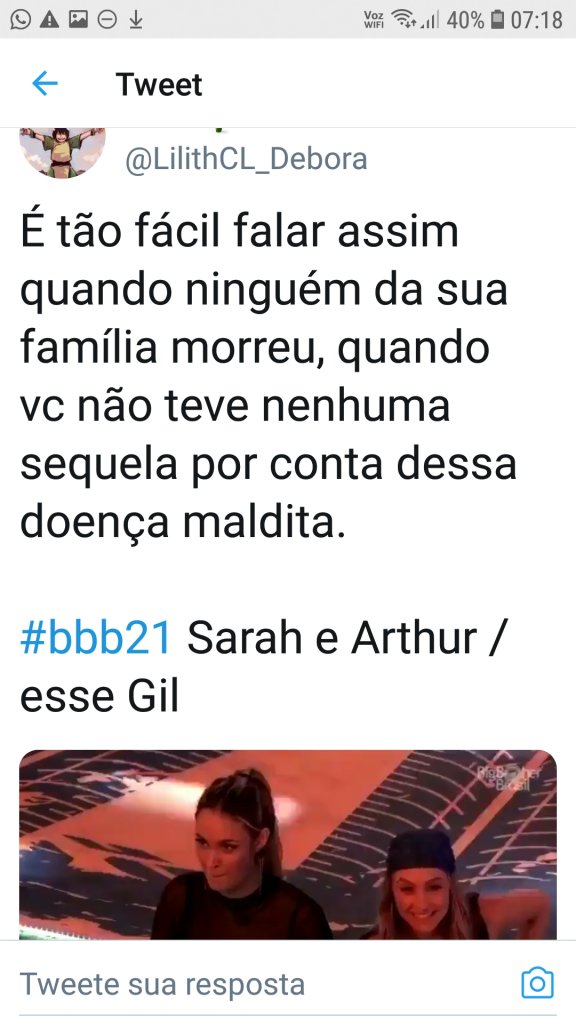The width and height of the screenshot is (576, 1024).
Task: Tap the Voz WiFi calling indicator
Action: point(374,20)
